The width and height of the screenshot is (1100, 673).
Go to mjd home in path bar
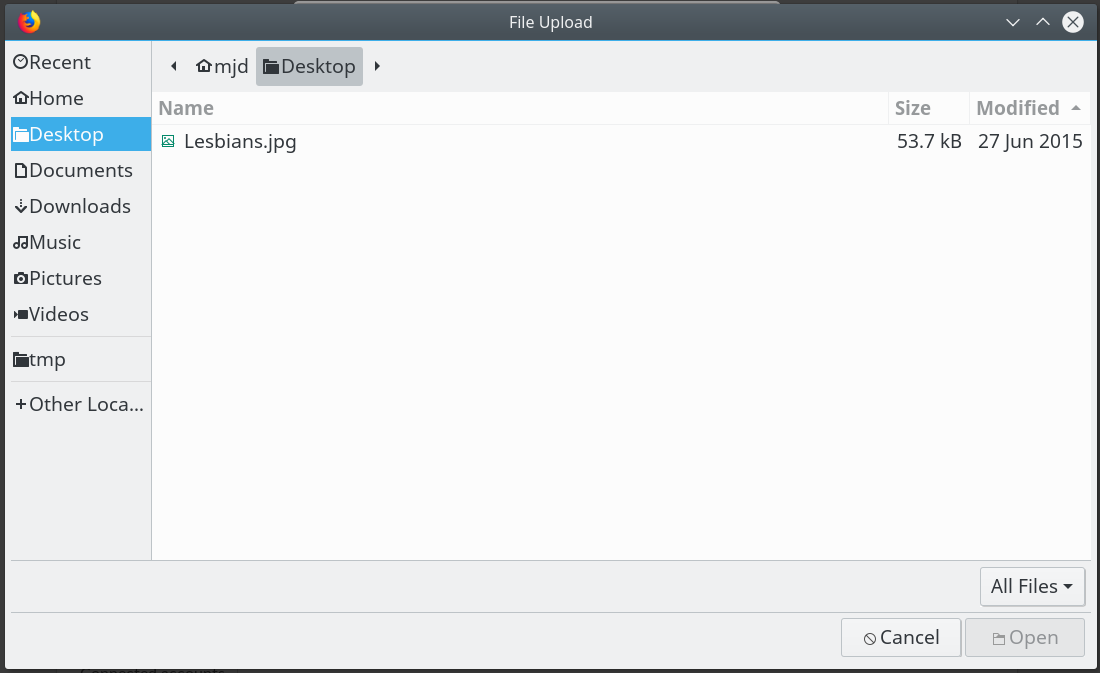pos(222,67)
